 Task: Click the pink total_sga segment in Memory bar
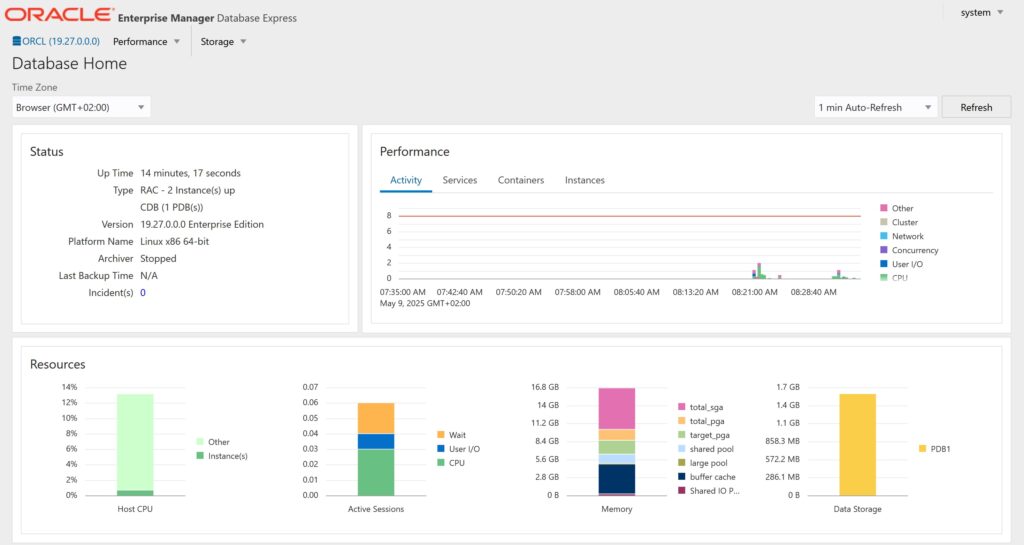click(x=616, y=409)
